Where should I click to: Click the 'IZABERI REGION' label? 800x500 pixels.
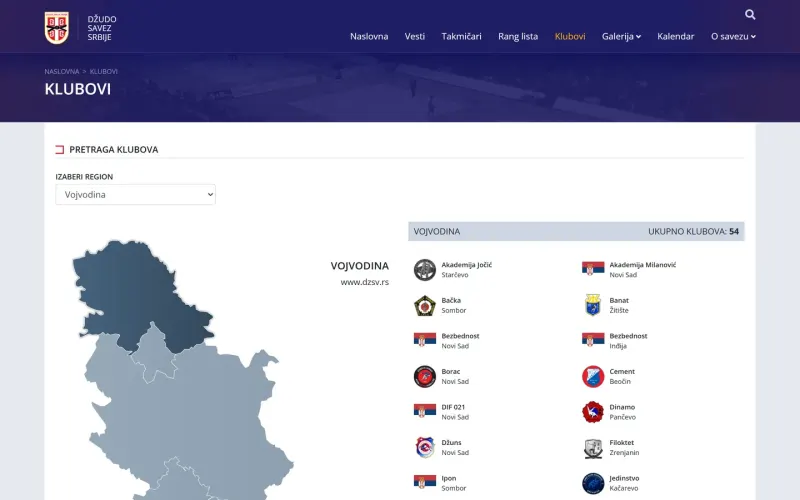pyautogui.click(x=84, y=177)
